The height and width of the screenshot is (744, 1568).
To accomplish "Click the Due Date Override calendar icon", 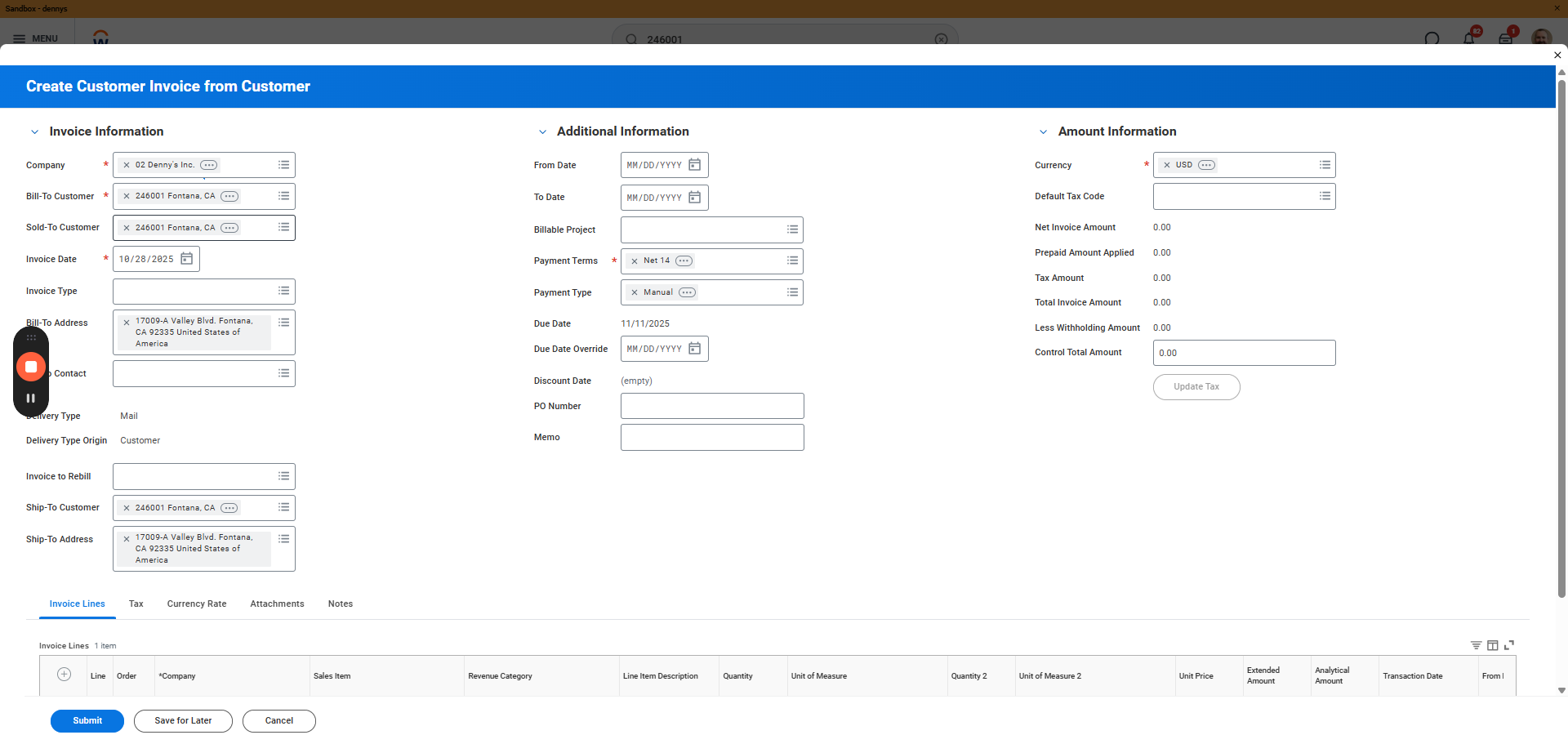I will click(694, 349).
